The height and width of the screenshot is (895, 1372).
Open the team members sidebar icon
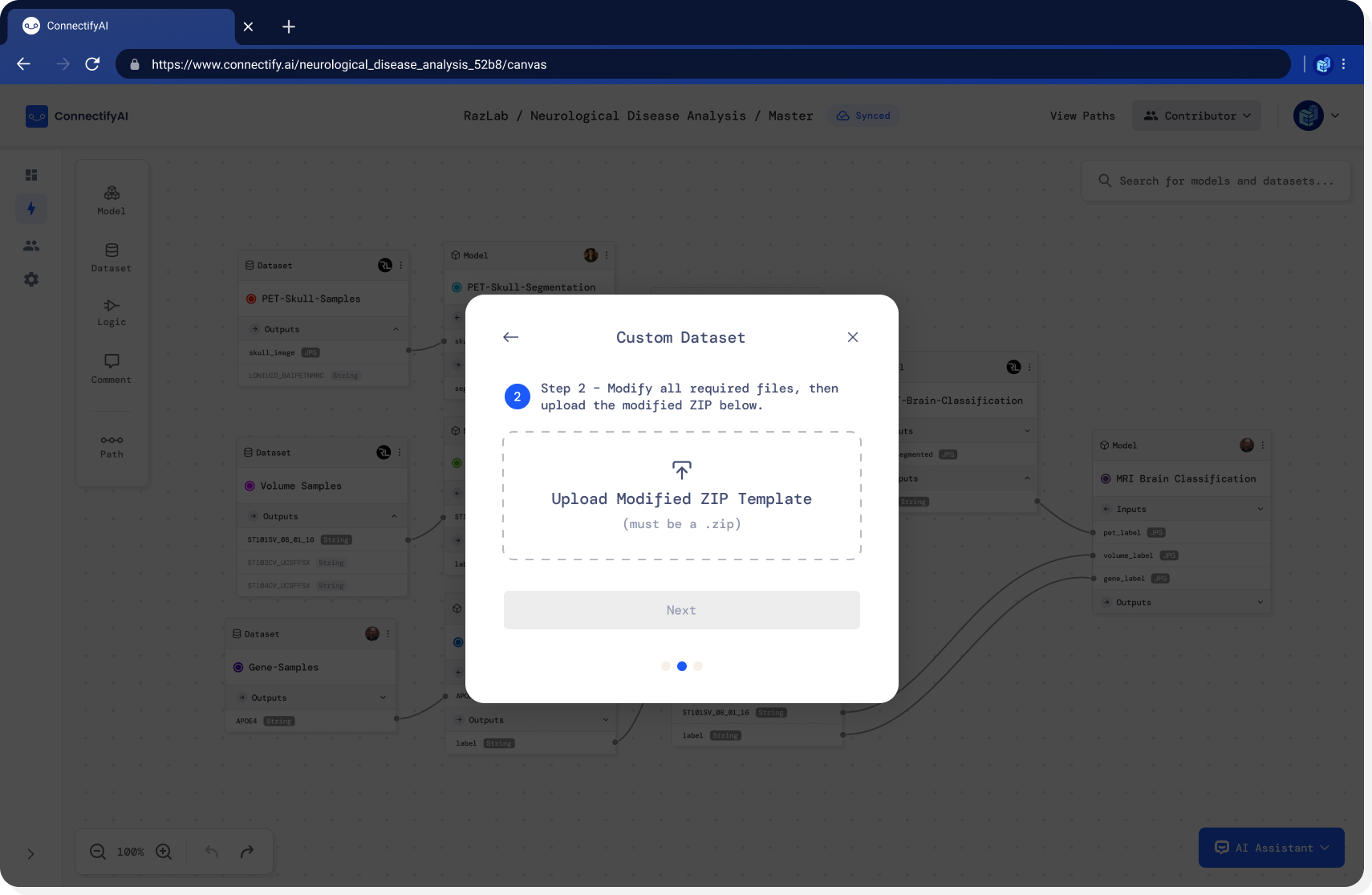tap(31, 246)
